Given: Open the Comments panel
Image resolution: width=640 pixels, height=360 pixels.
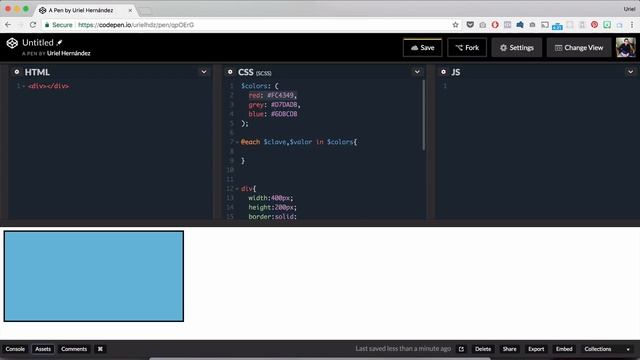Looking at the screenshot, I should tap(74, 349).
